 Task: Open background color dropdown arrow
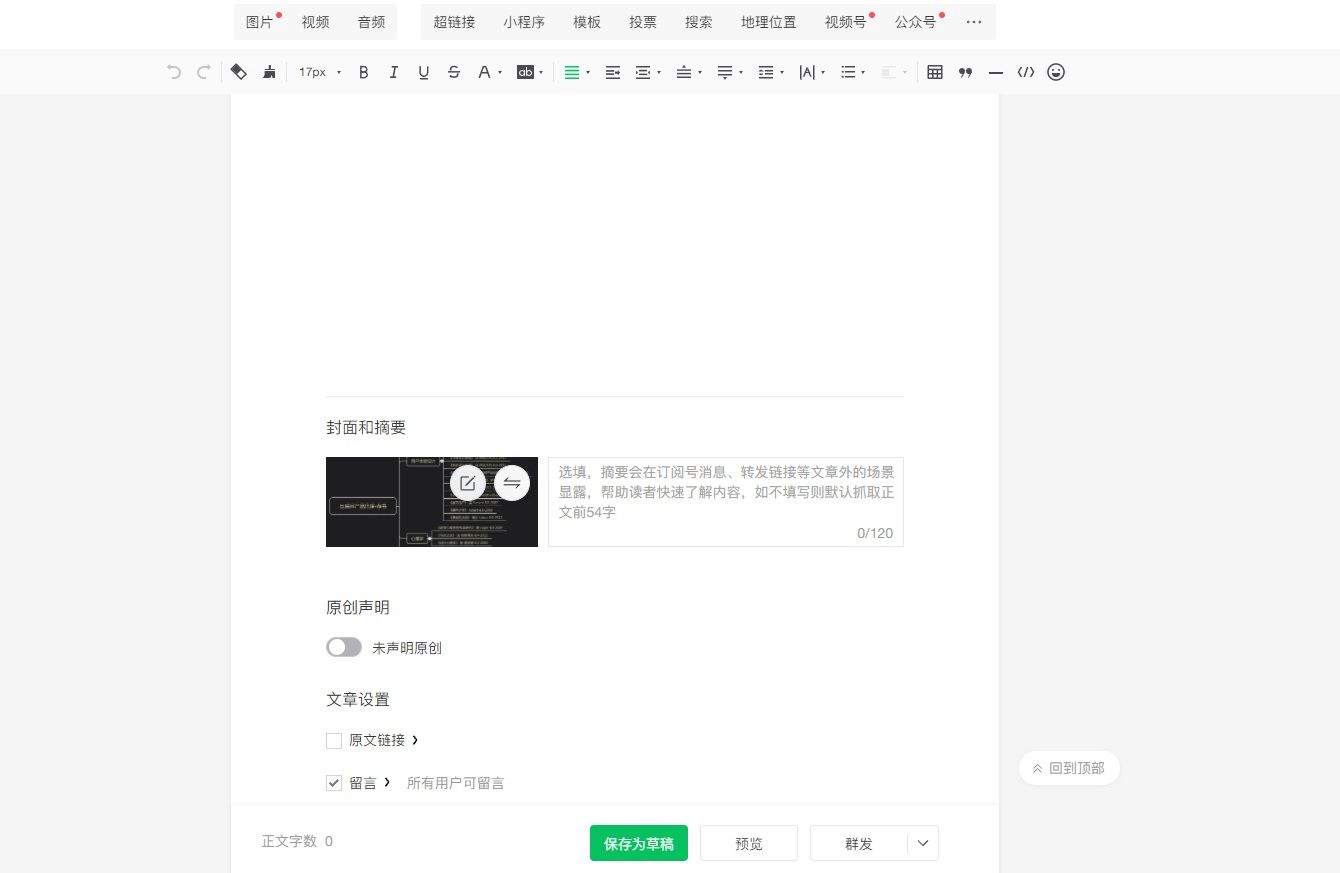pos(541,72)
